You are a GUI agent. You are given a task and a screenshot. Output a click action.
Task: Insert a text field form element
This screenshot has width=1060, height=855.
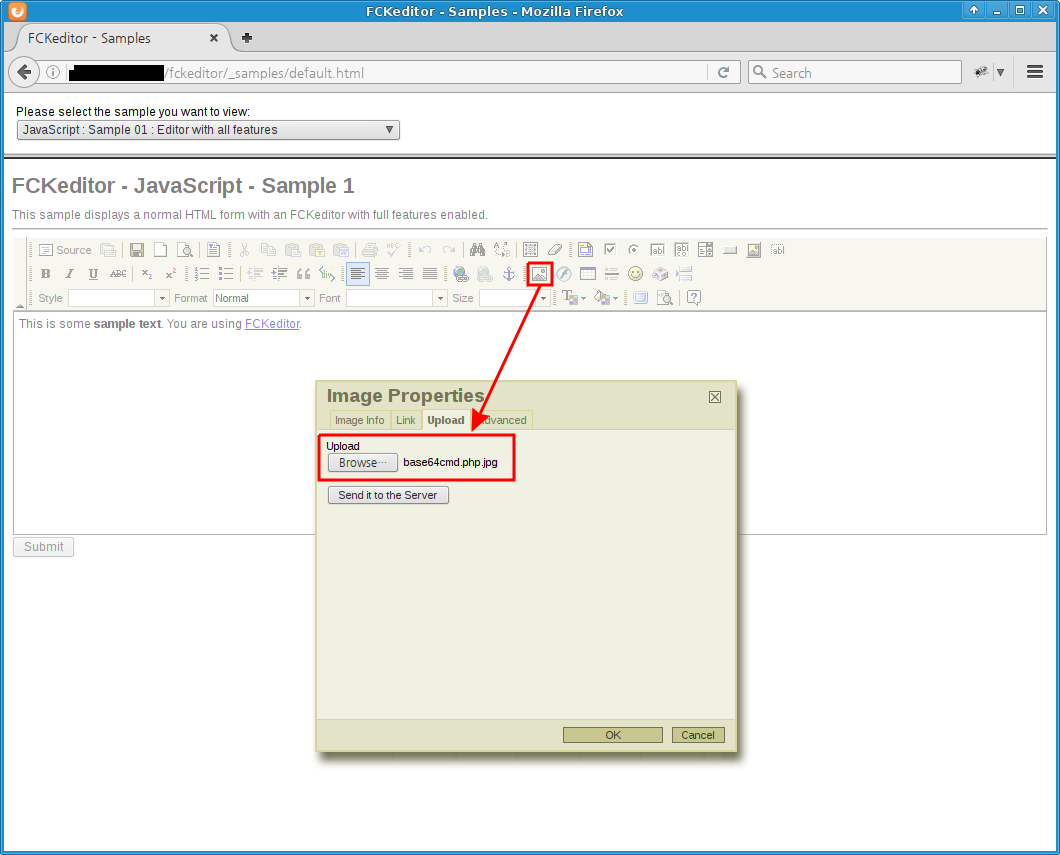coord(657,250)
